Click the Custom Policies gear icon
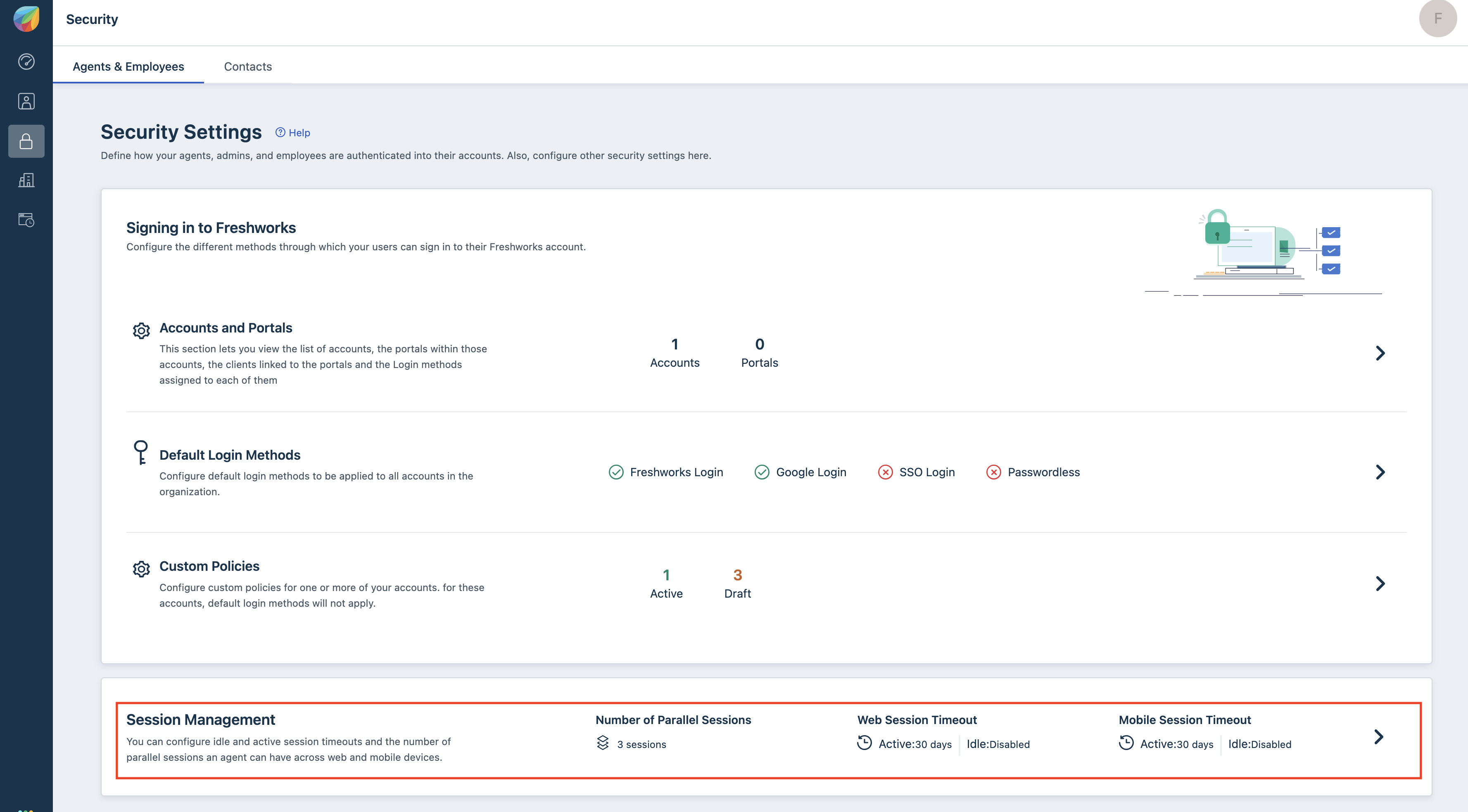 (x=141, y=569)
